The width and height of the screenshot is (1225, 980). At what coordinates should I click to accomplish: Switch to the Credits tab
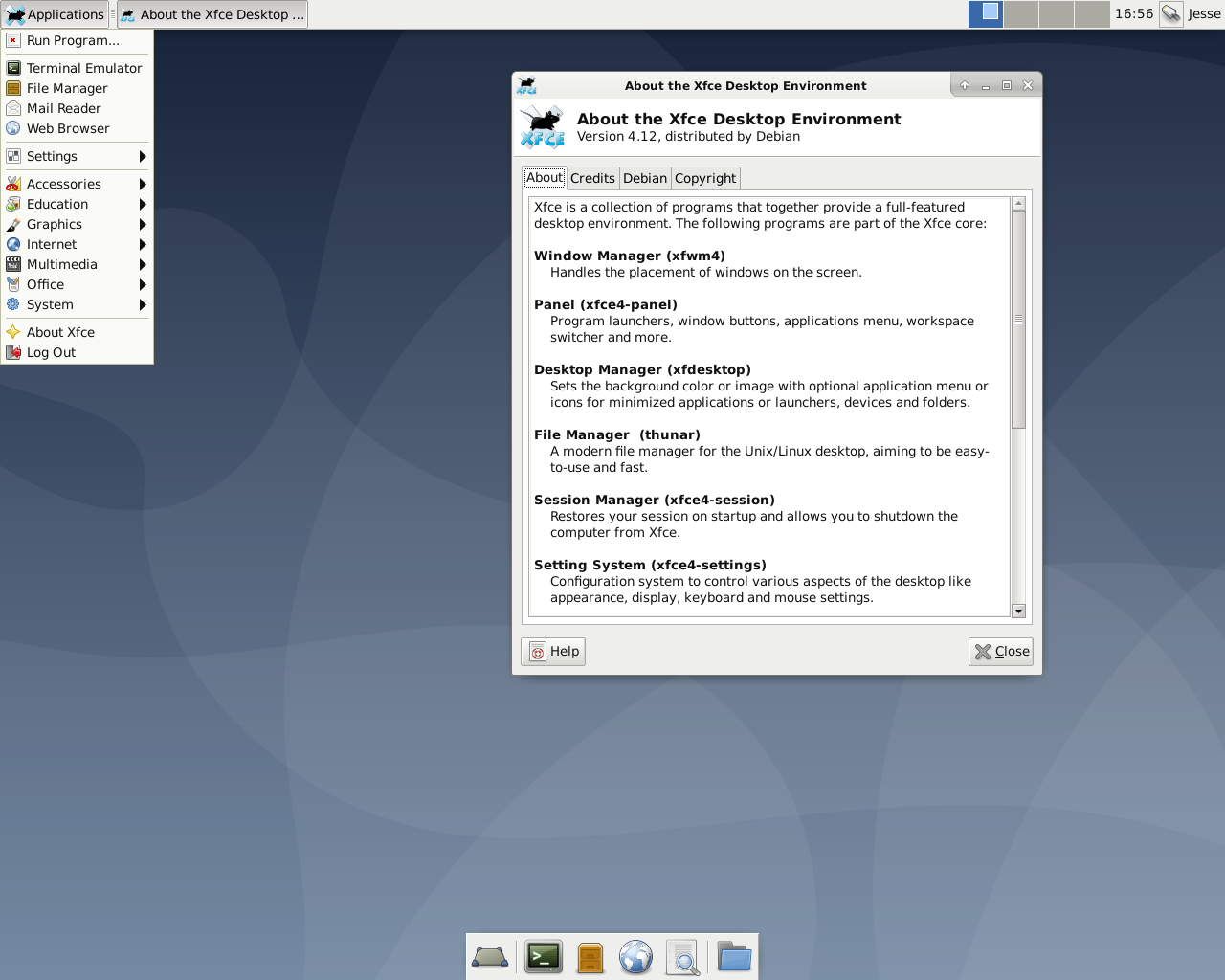(x=592, y=178)
